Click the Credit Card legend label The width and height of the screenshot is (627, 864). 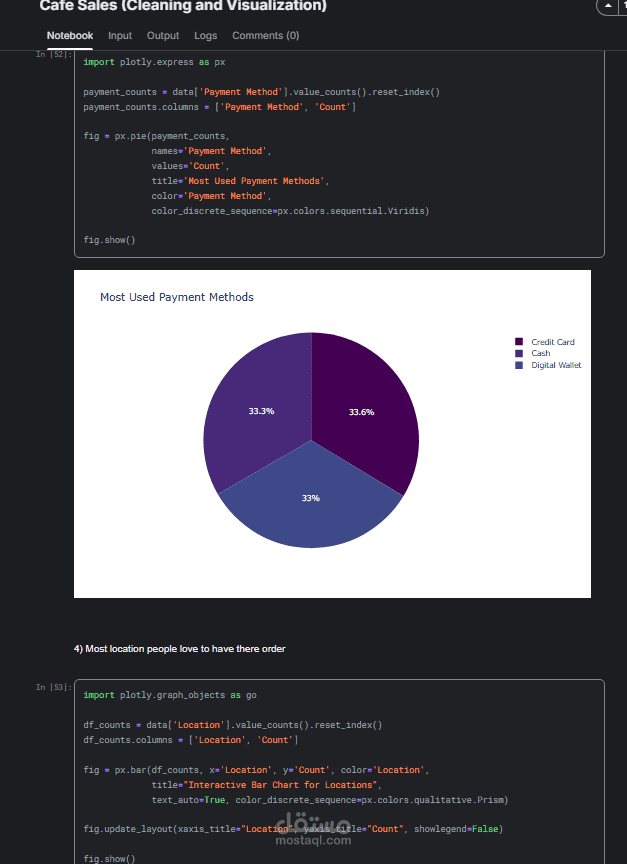[553, 342]
